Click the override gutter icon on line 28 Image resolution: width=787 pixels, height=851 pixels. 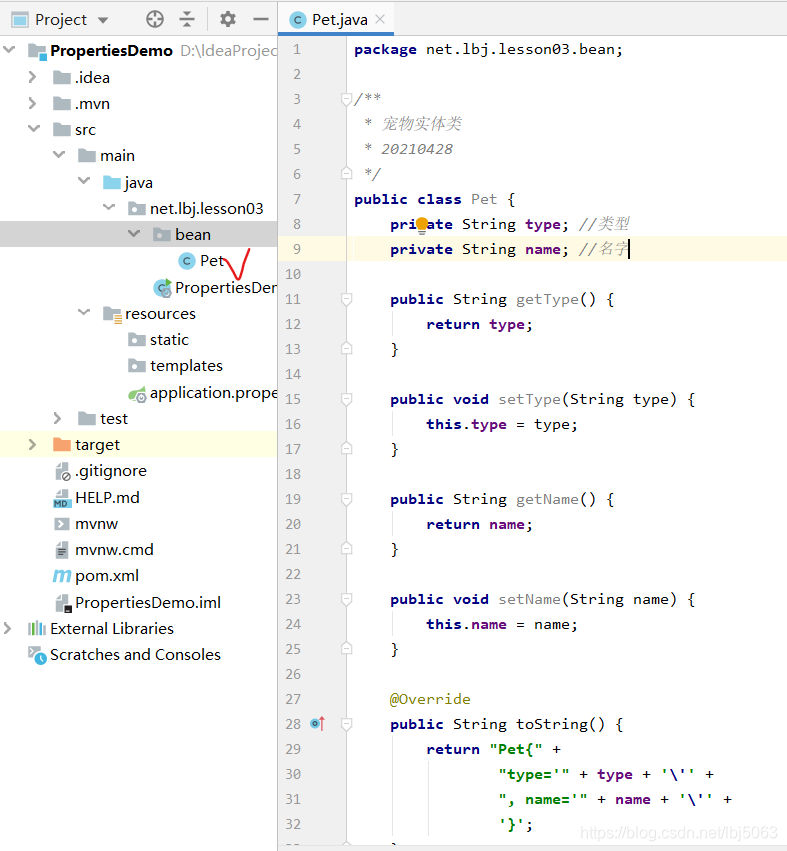point(318,723)
